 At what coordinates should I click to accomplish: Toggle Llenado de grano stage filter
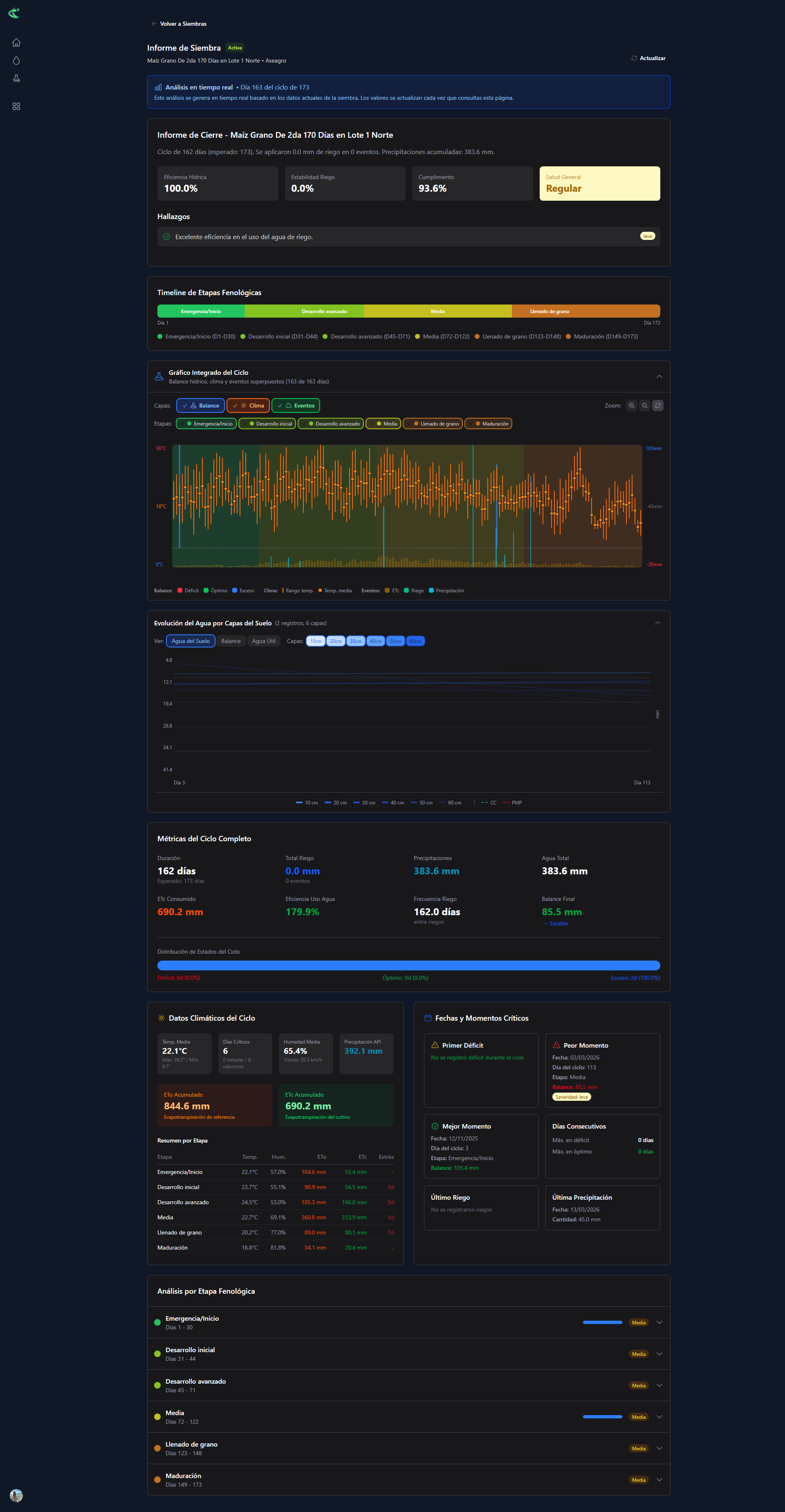click(x=433, y=424)
